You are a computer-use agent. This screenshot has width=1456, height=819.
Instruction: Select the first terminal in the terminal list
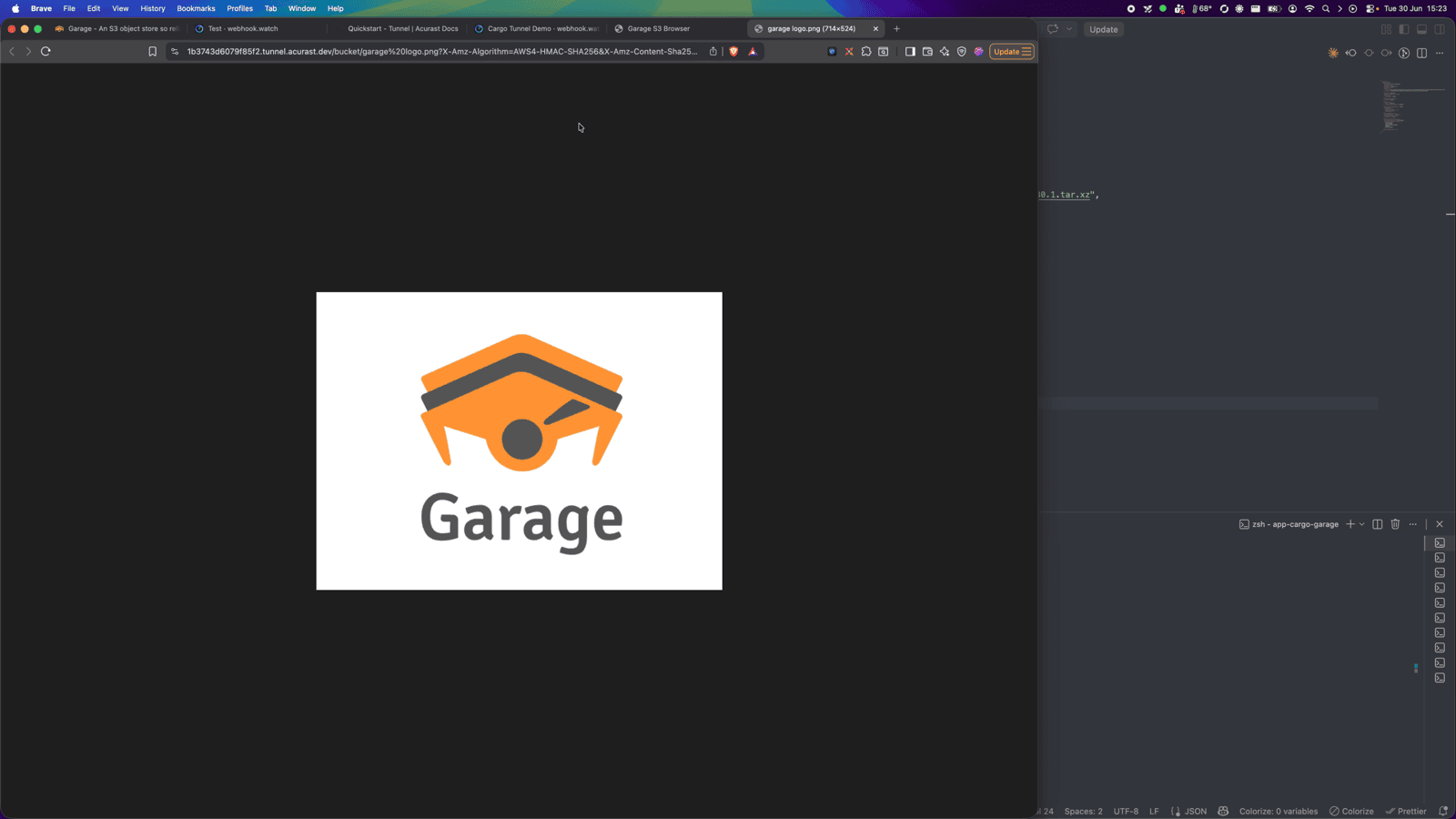click(x=1440, y=542)
